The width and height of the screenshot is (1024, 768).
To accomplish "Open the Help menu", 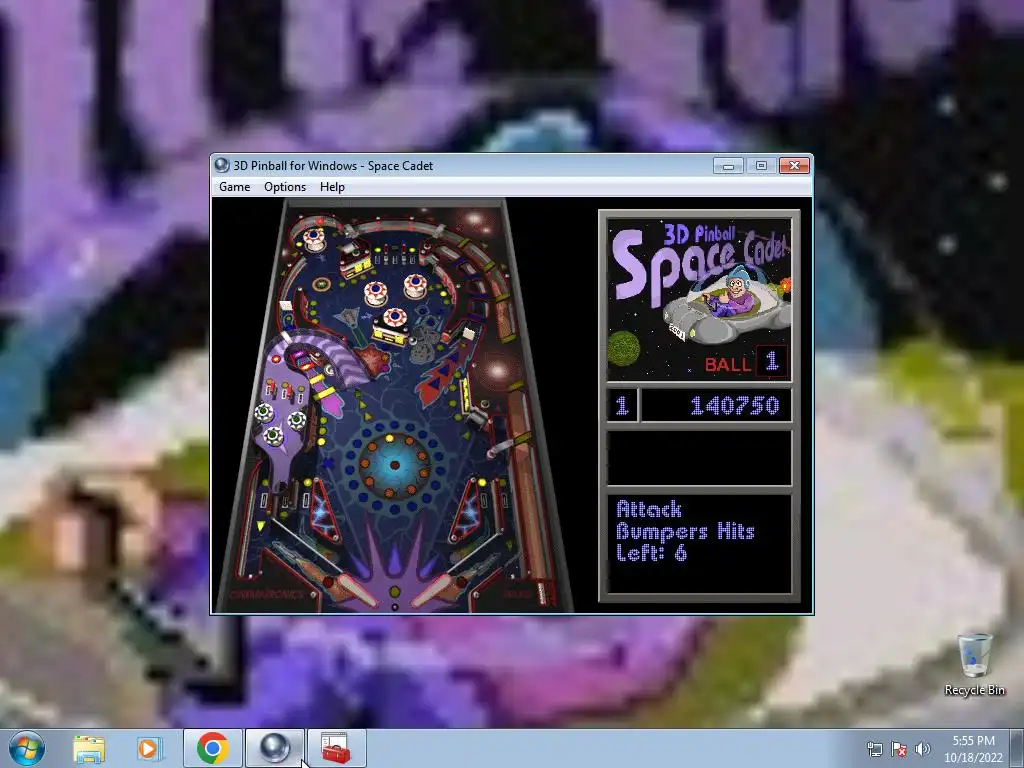I will 332,187.
